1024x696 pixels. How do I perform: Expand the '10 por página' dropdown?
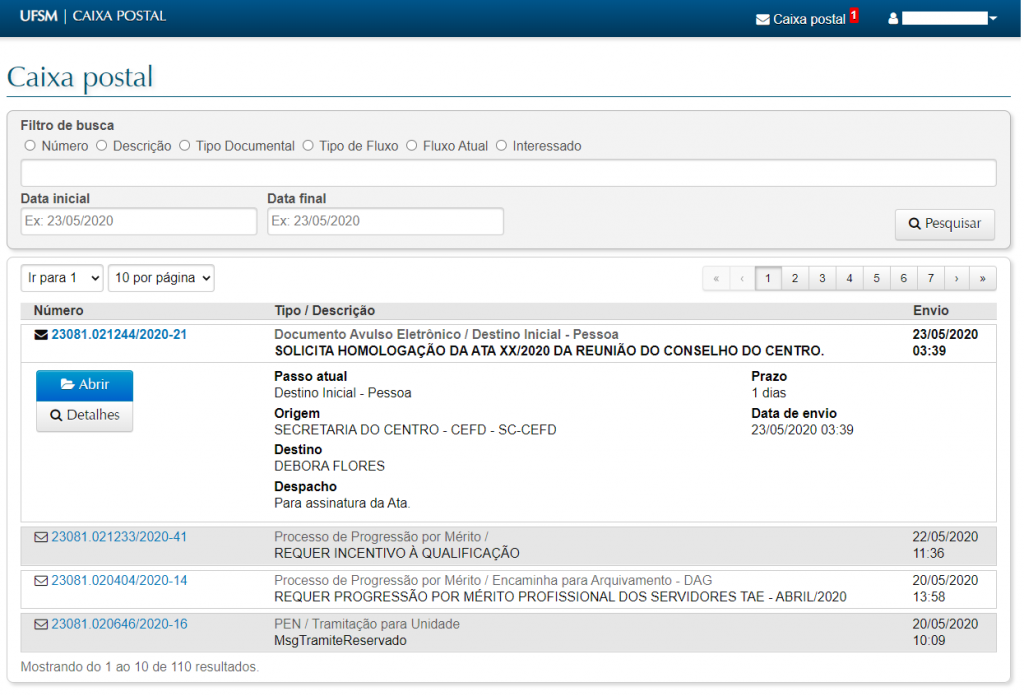point(161,278)
